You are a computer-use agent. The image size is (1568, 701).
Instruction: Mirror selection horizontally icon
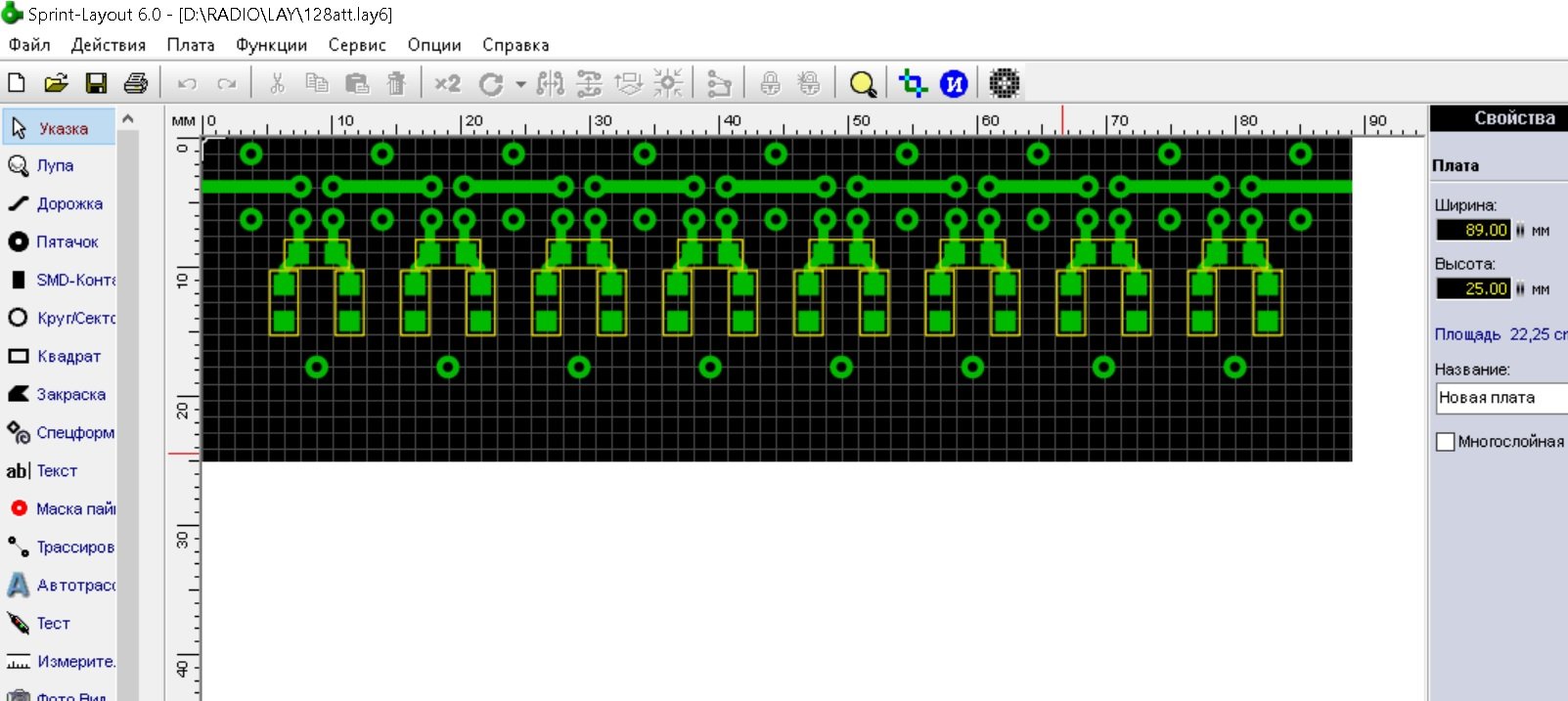(x=551, y=83)
